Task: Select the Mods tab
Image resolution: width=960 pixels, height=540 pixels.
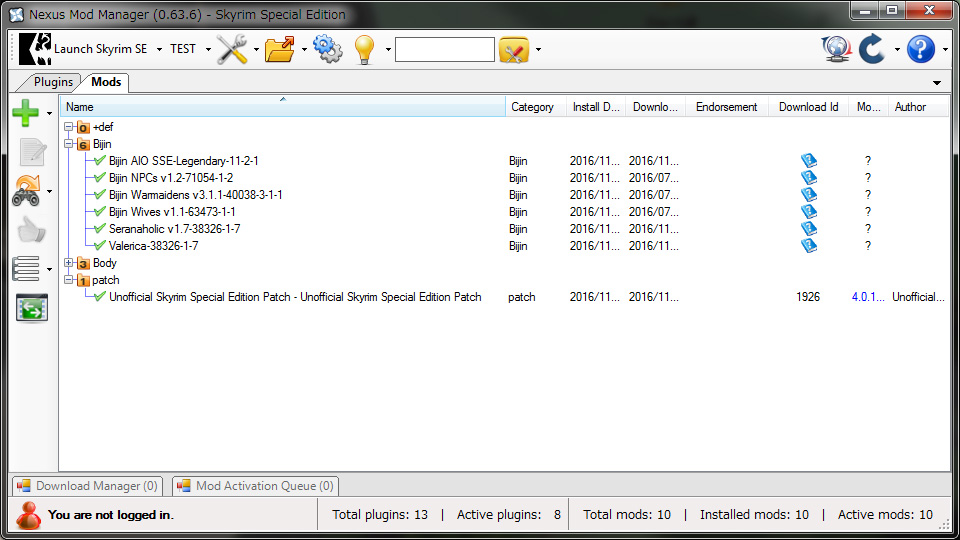Action: coord(106,82)
